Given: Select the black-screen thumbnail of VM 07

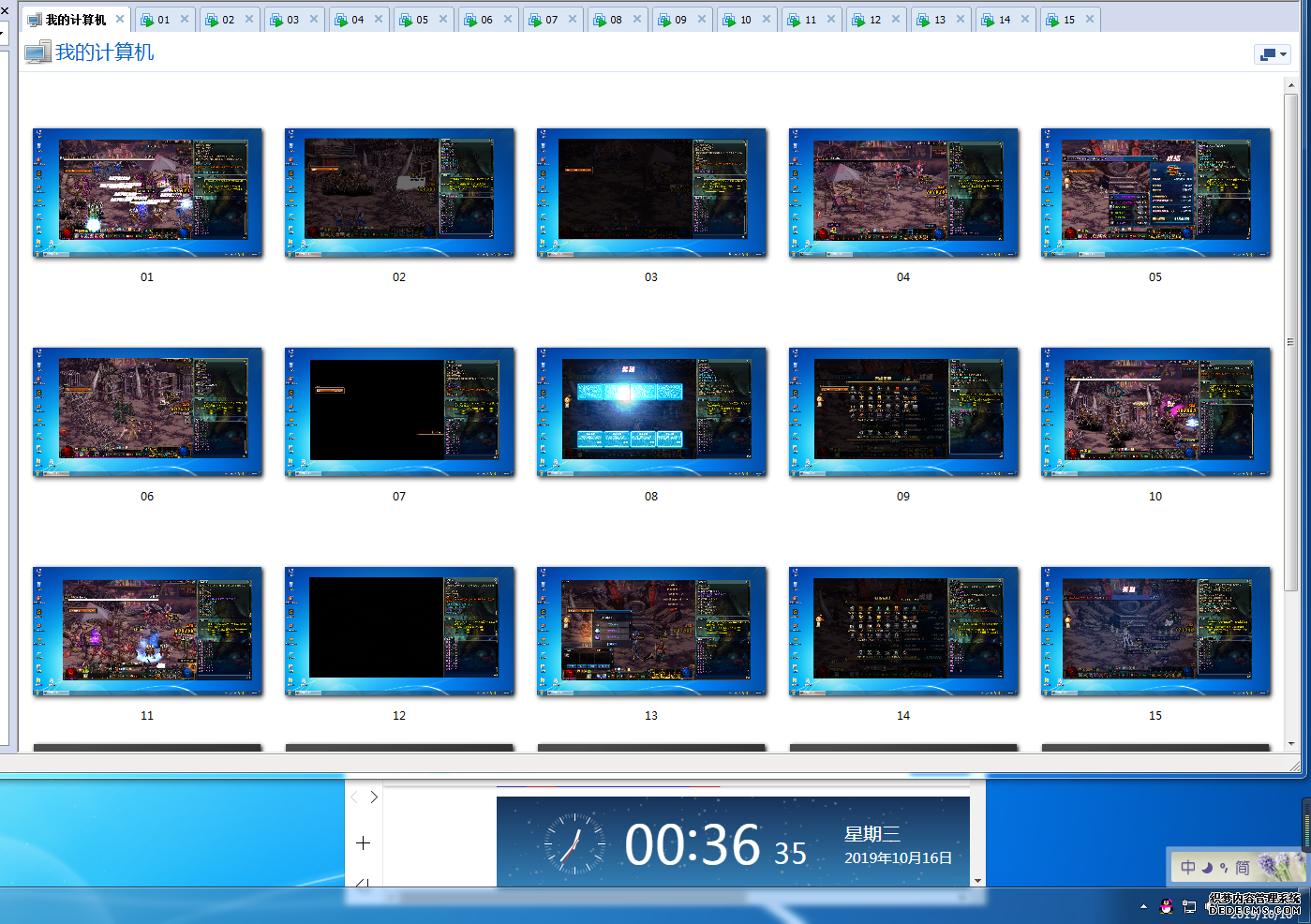Looking at the screenshot, I should point(399,411).
